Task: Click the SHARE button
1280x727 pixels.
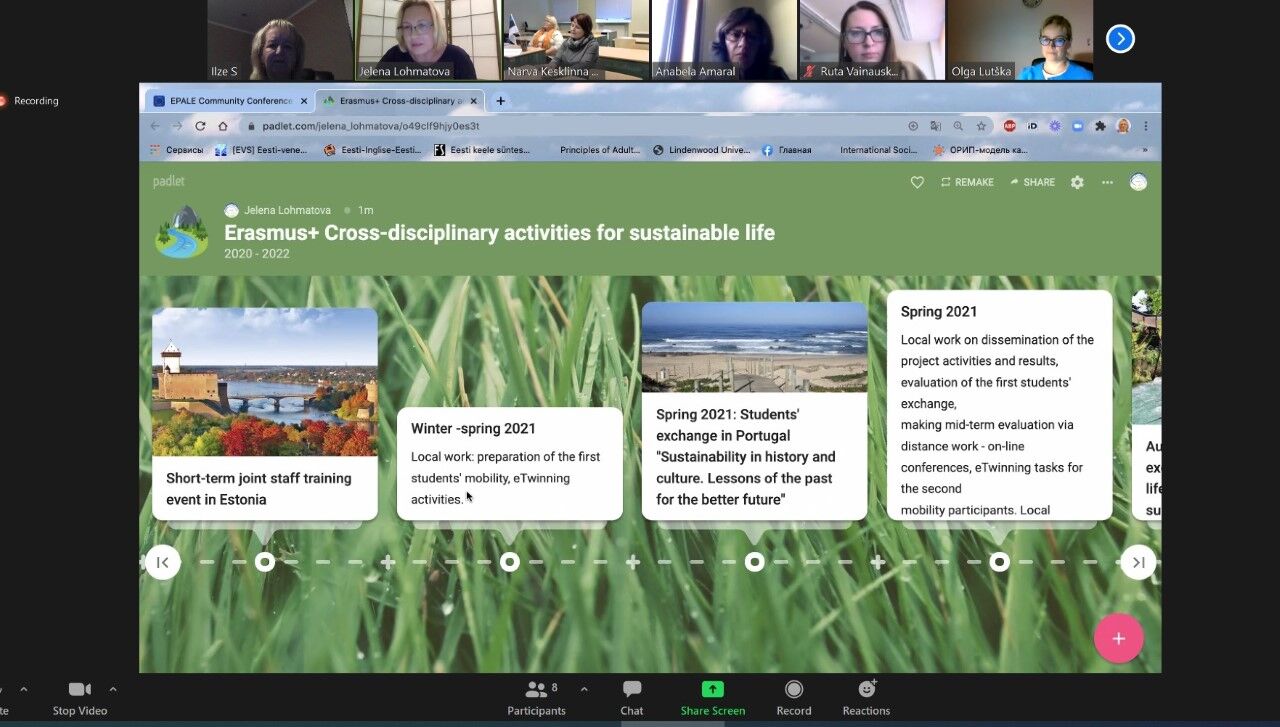Action: pos(1032,182)
